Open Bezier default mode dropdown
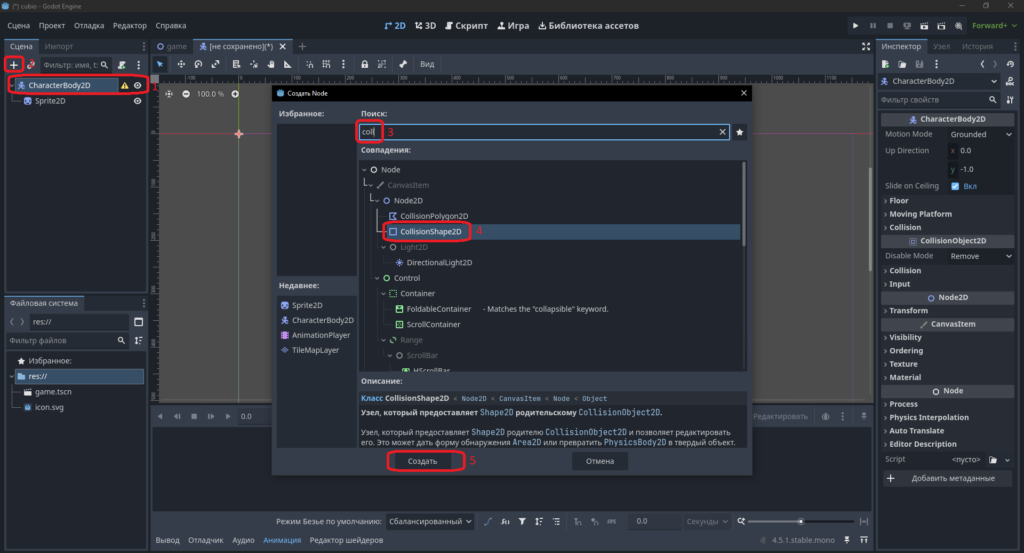The image size is (1024, 553). tap(430, 521)
